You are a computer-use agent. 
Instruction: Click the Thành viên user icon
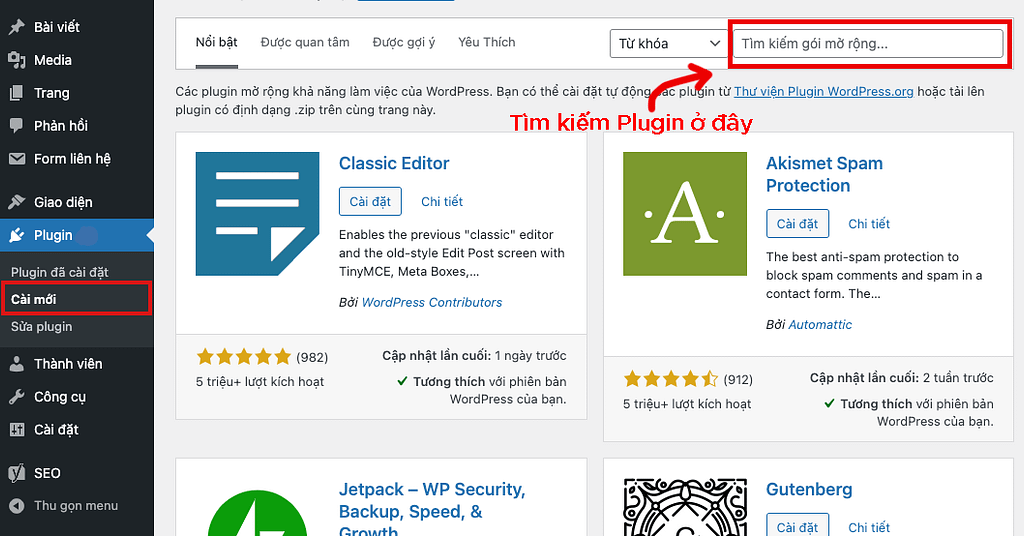[x=16, y=364]
